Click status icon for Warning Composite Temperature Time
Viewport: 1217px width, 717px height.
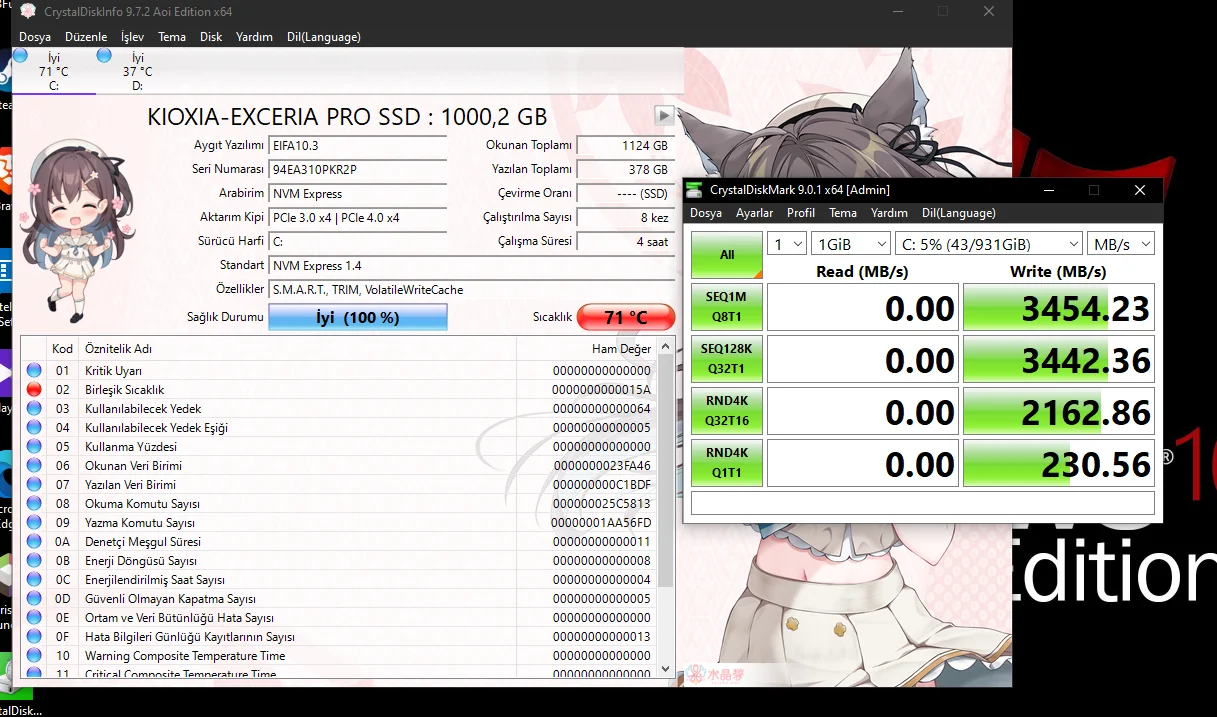pos(34,656)
